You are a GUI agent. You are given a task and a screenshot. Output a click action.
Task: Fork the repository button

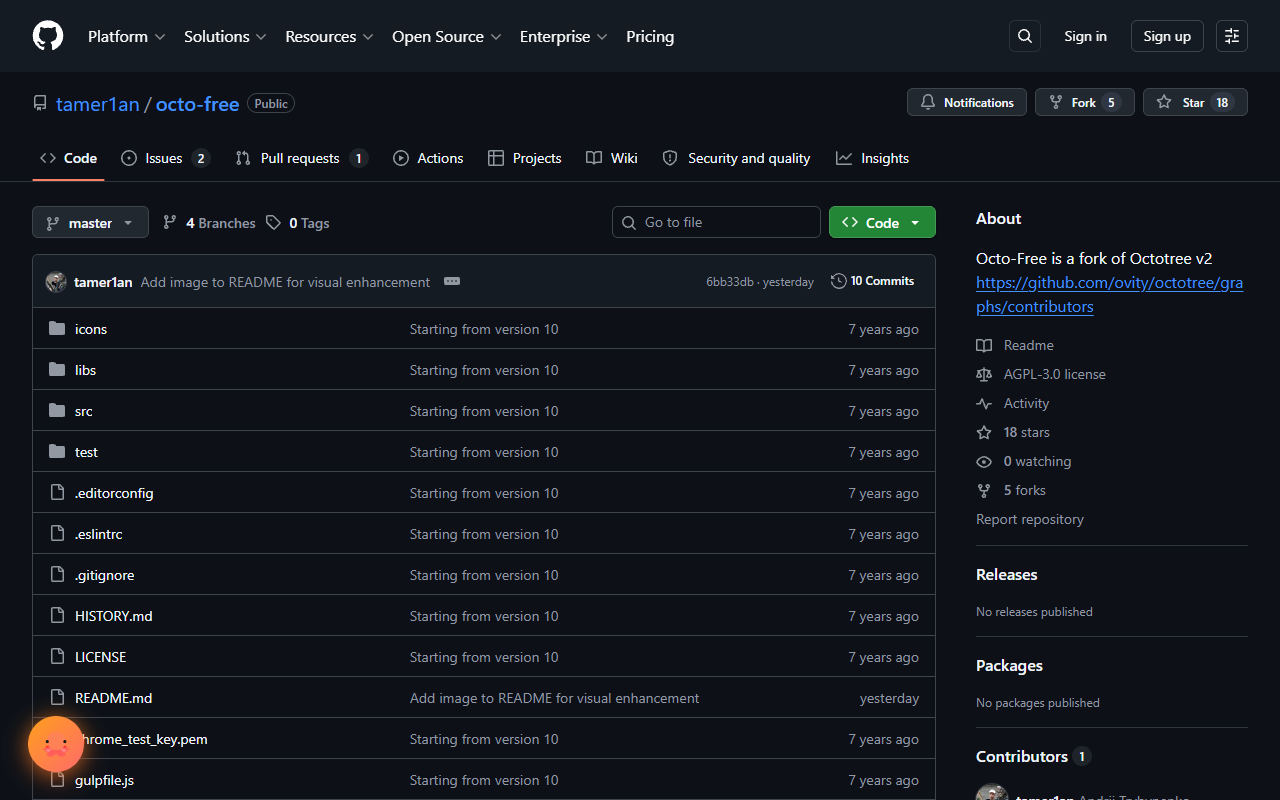tap(1085, 102)
